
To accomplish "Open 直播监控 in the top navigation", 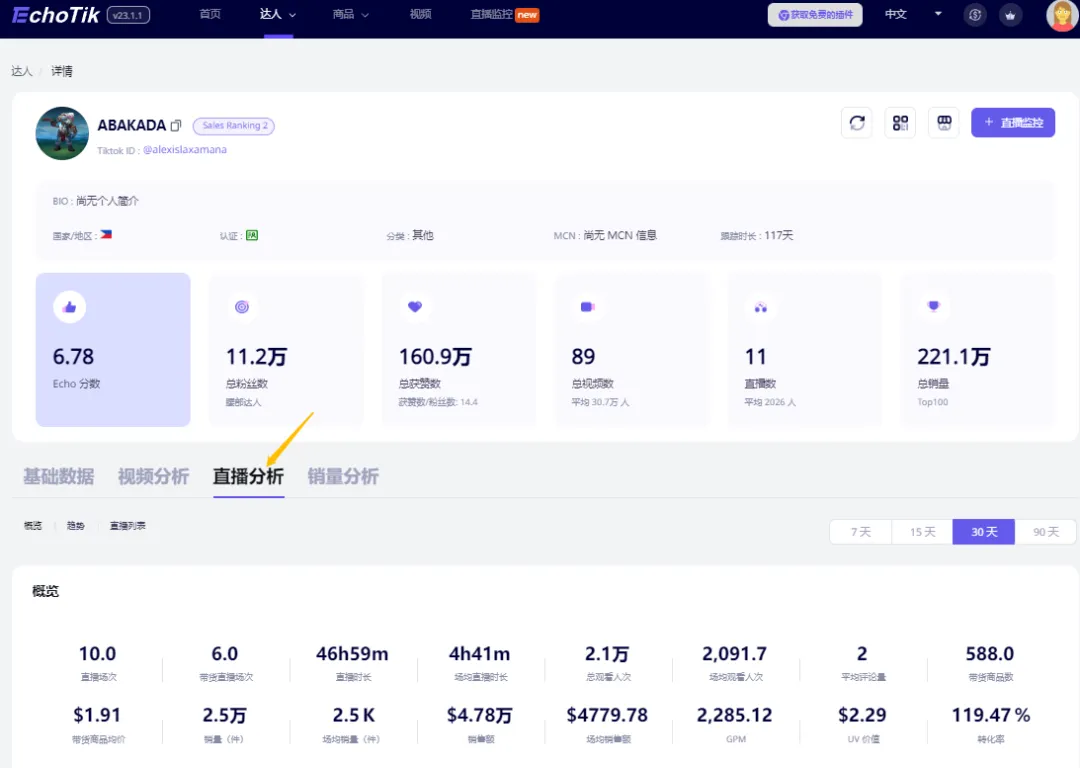I will 504,14.
